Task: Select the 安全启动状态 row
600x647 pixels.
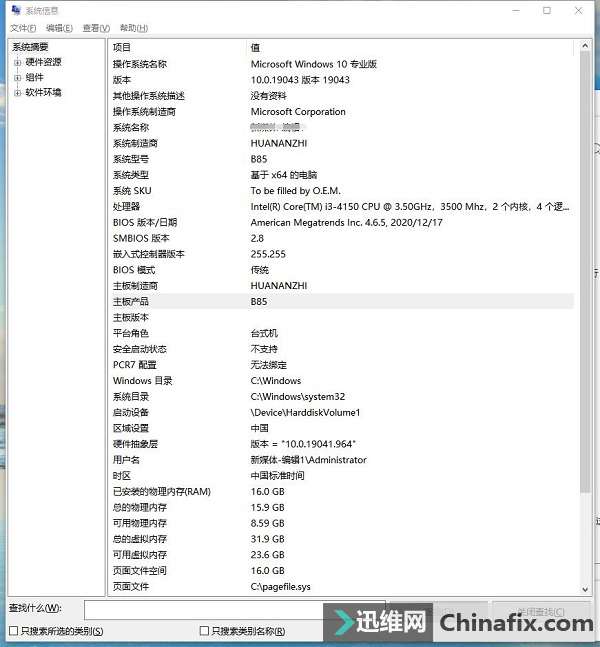Action: (341, 349)
